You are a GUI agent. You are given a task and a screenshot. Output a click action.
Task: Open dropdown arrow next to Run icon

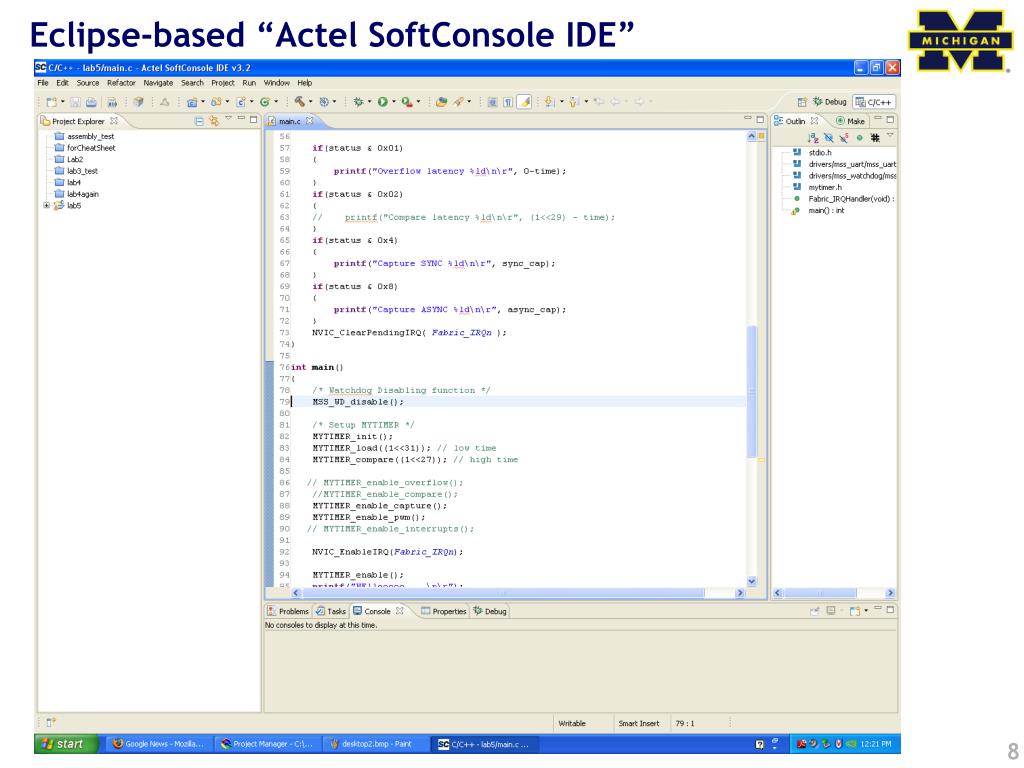pyautogui.click(x=394, y=101)
